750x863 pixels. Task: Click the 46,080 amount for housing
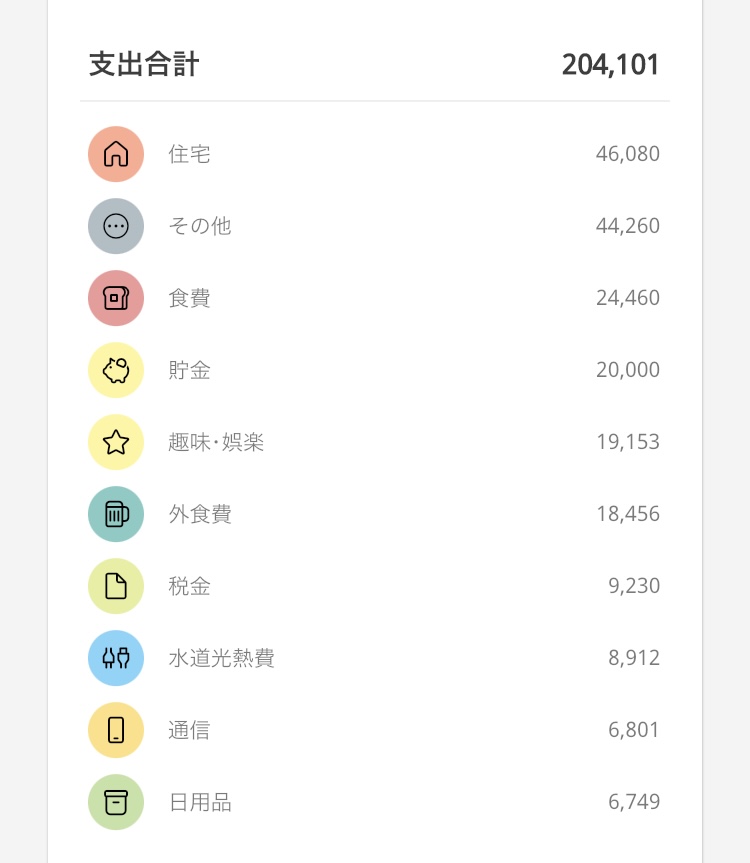point(628,154)
